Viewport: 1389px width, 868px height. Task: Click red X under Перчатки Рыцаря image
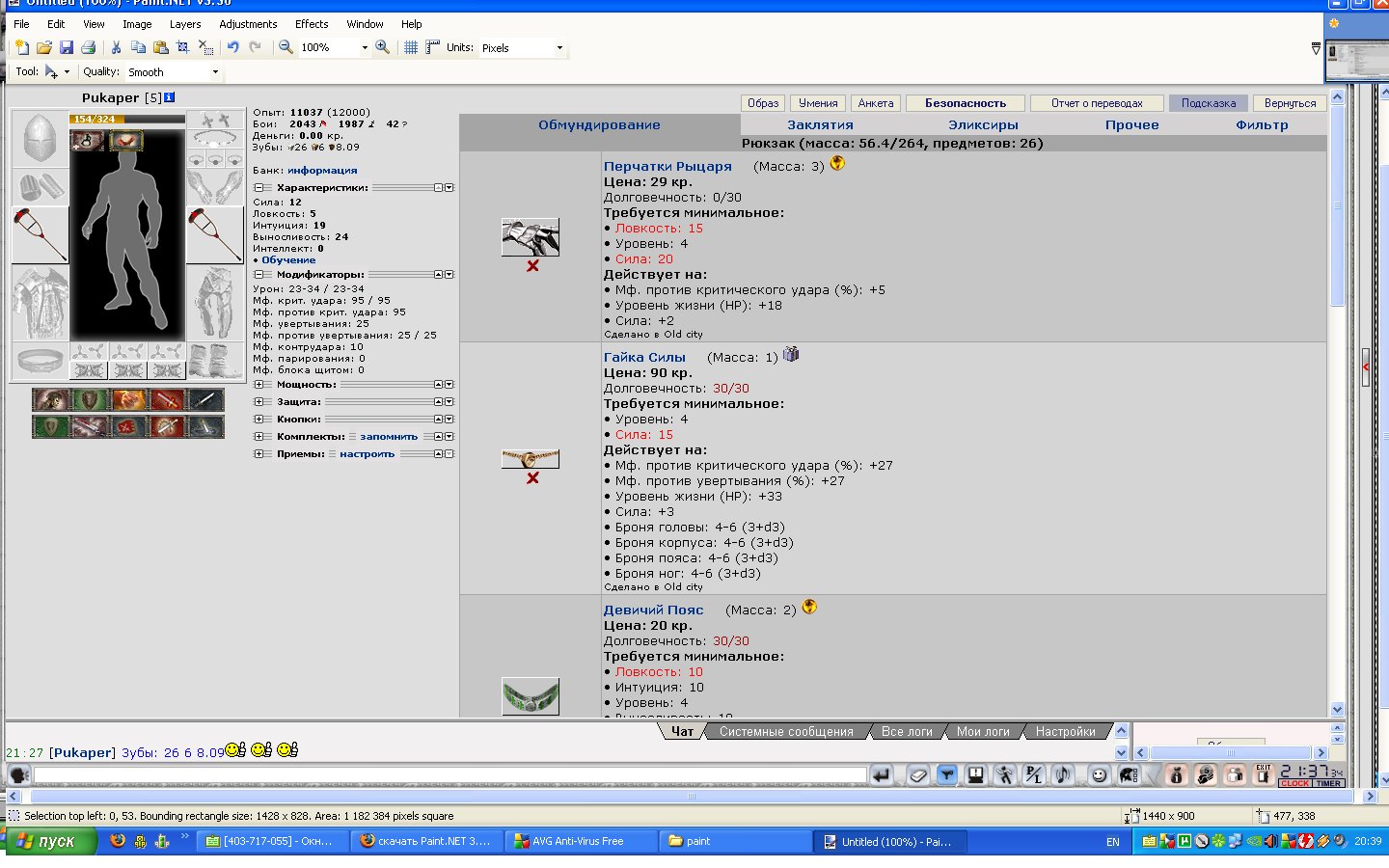tap(532, 266)
